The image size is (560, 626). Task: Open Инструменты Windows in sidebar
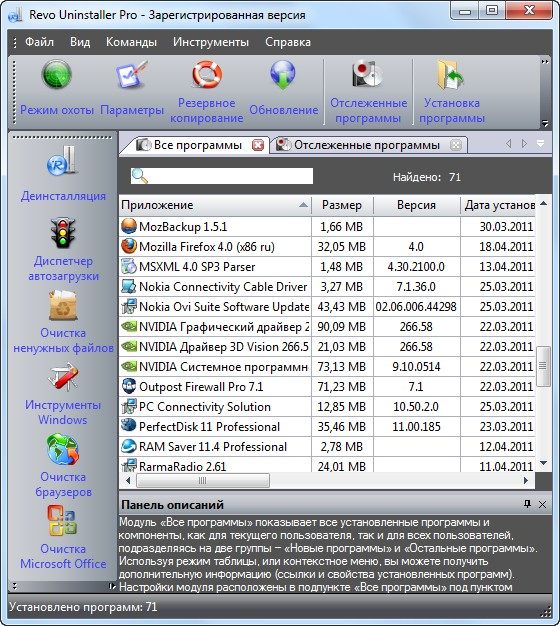(x=63, y=391)
